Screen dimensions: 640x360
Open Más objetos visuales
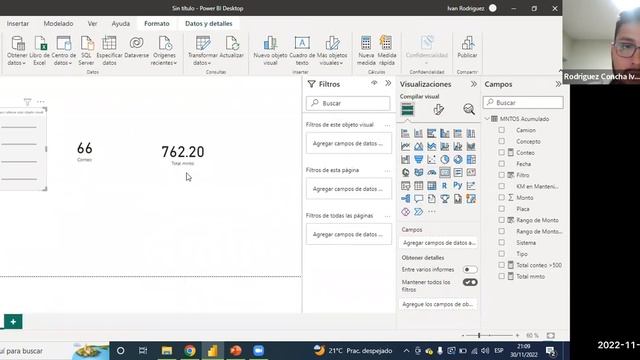click(x=332, y=51)
